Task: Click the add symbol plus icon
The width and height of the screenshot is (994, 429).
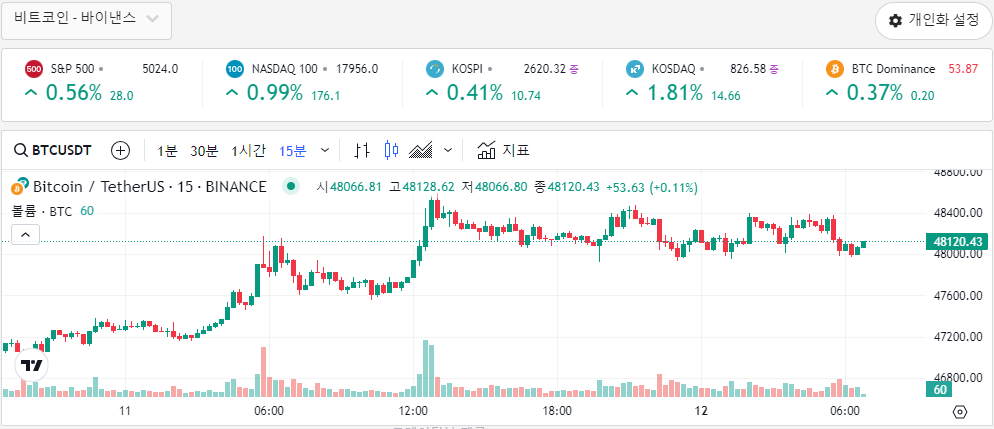Action: click(120, 150)
